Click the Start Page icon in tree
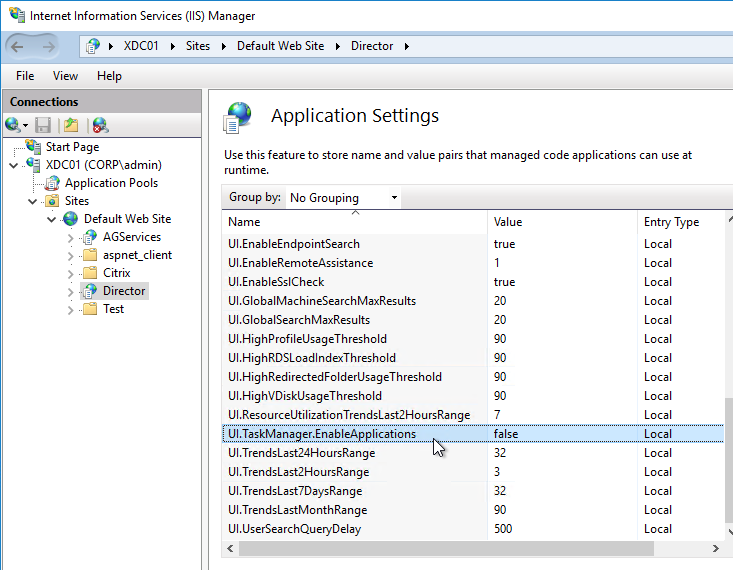 coord(33,146)
